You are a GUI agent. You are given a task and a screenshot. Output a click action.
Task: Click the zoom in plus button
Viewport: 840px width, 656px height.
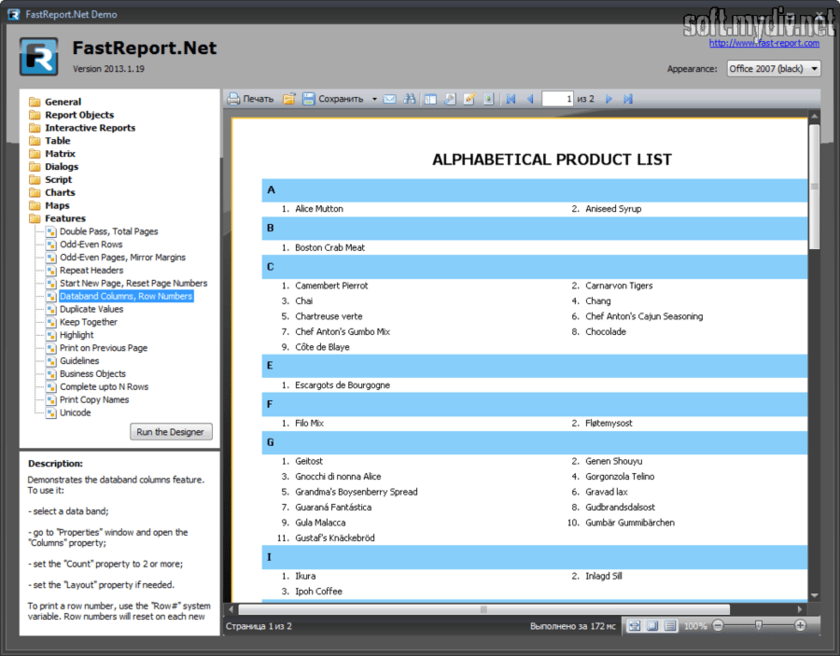click(800, 625)
